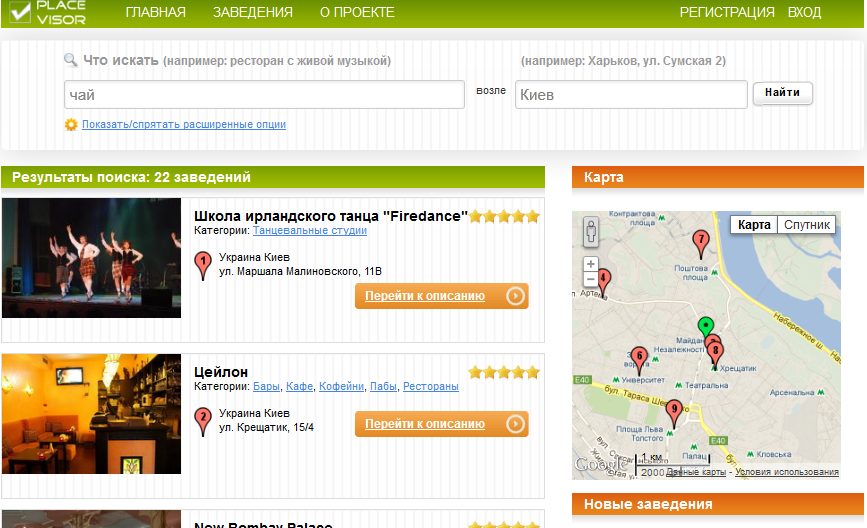Open the О проекте menu item
This screenshot has height=528, width=867.
pyautogui.click(x=357, y=12)
